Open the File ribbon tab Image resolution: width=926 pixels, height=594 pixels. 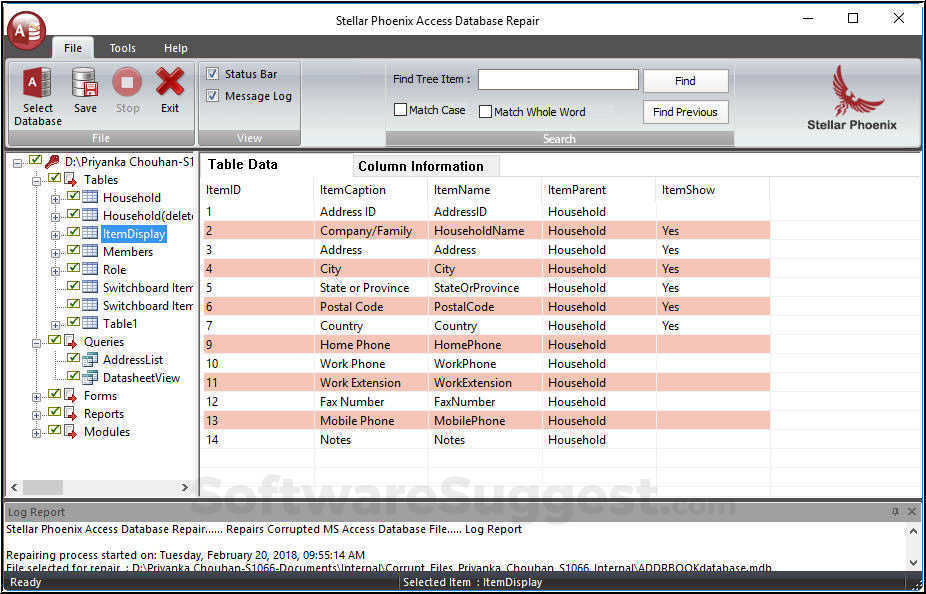pos(73,48)
